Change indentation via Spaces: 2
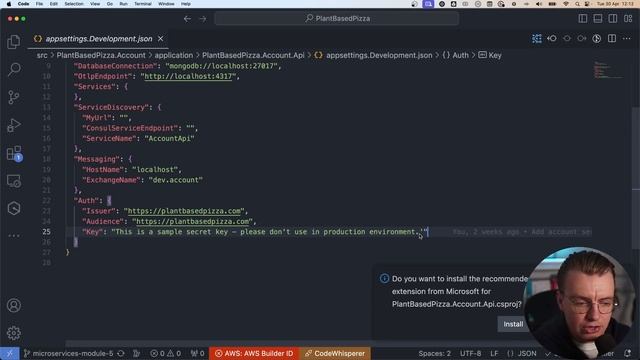 coord(435,353)
